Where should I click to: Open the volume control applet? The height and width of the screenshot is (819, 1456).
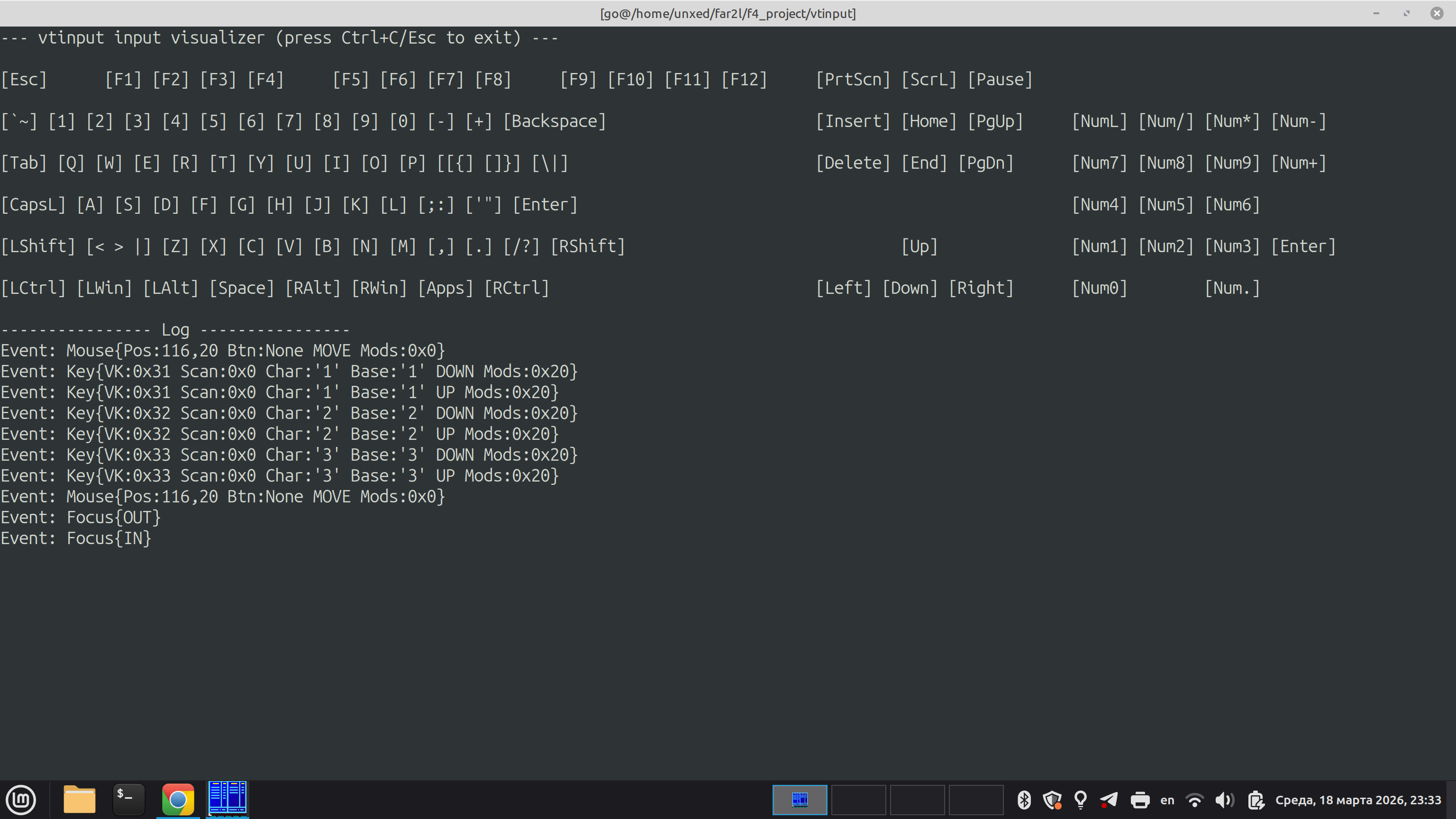[x=1224, y=800]
